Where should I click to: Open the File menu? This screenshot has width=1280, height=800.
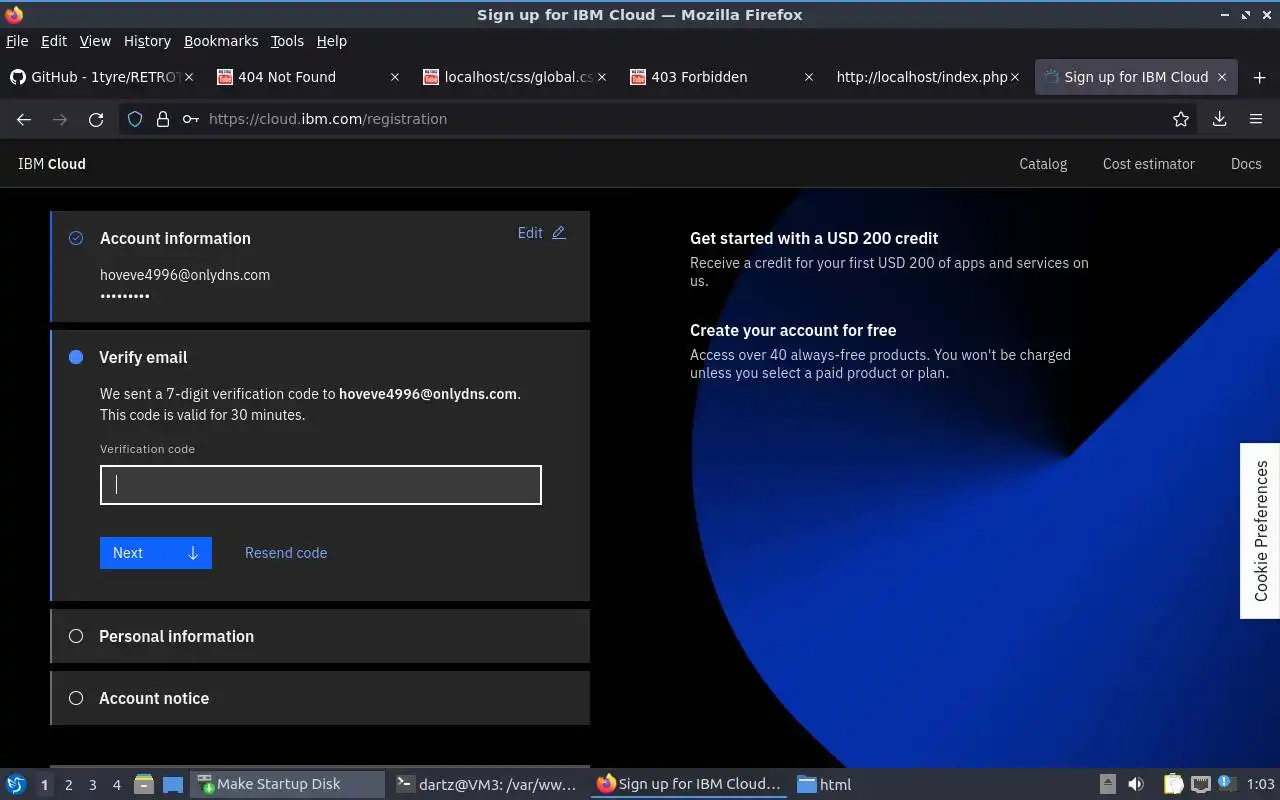click(x=17, y=41)
